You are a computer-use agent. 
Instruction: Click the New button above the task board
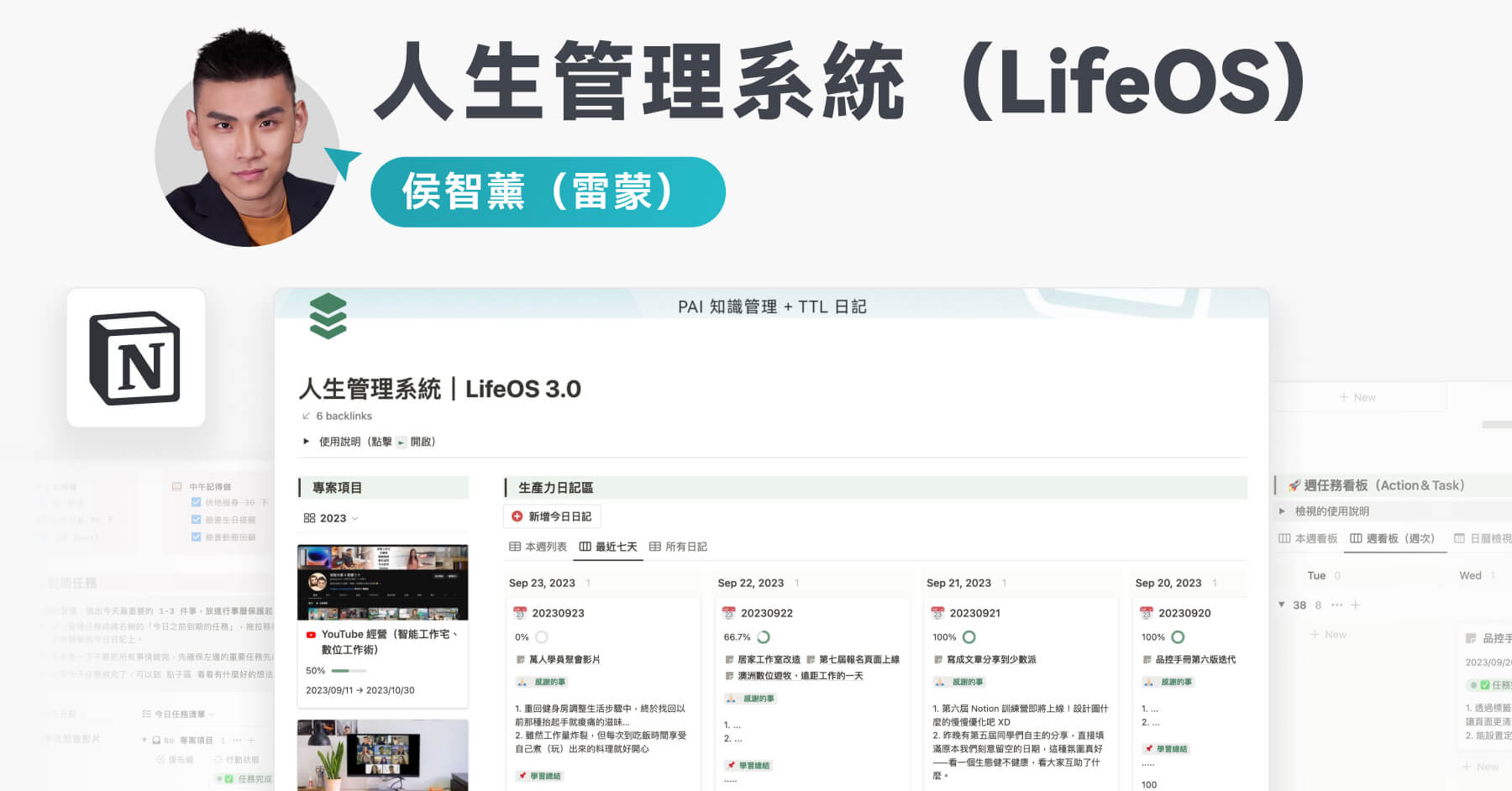[1357, 397]
